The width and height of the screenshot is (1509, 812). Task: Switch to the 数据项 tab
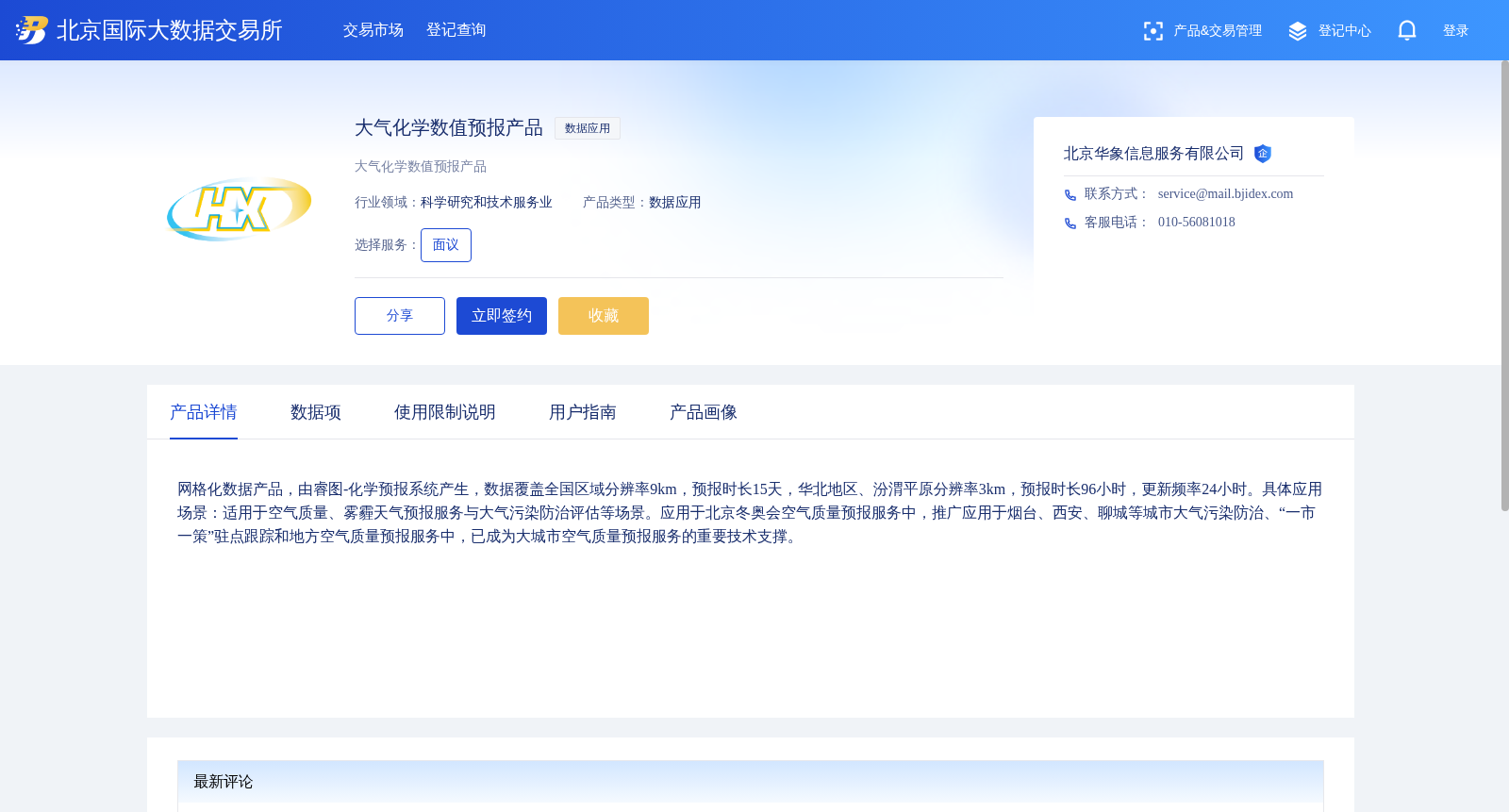(x=316, y=412)
